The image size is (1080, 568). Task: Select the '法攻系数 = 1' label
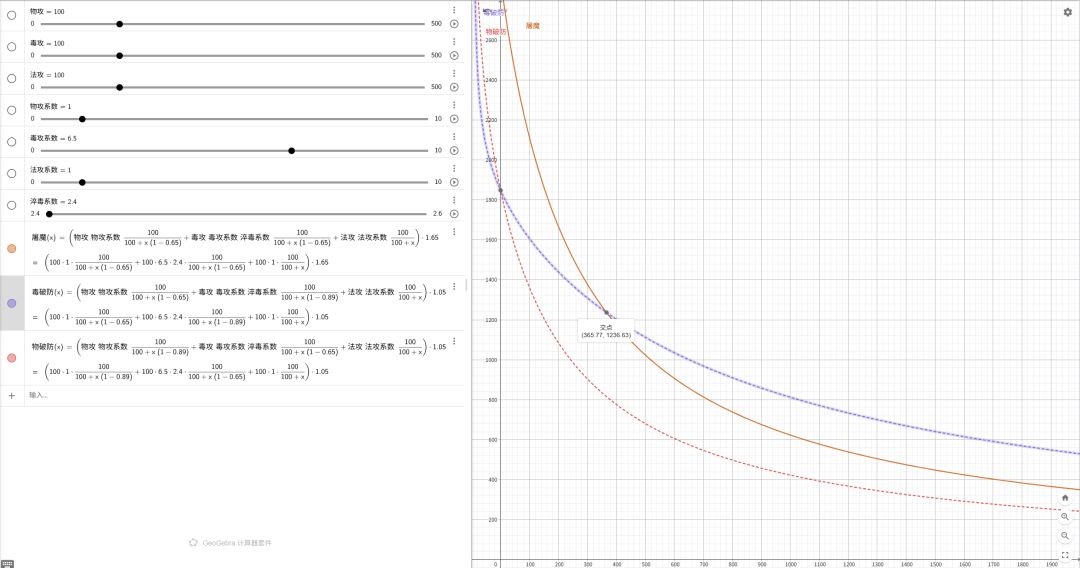click(50, 170)
